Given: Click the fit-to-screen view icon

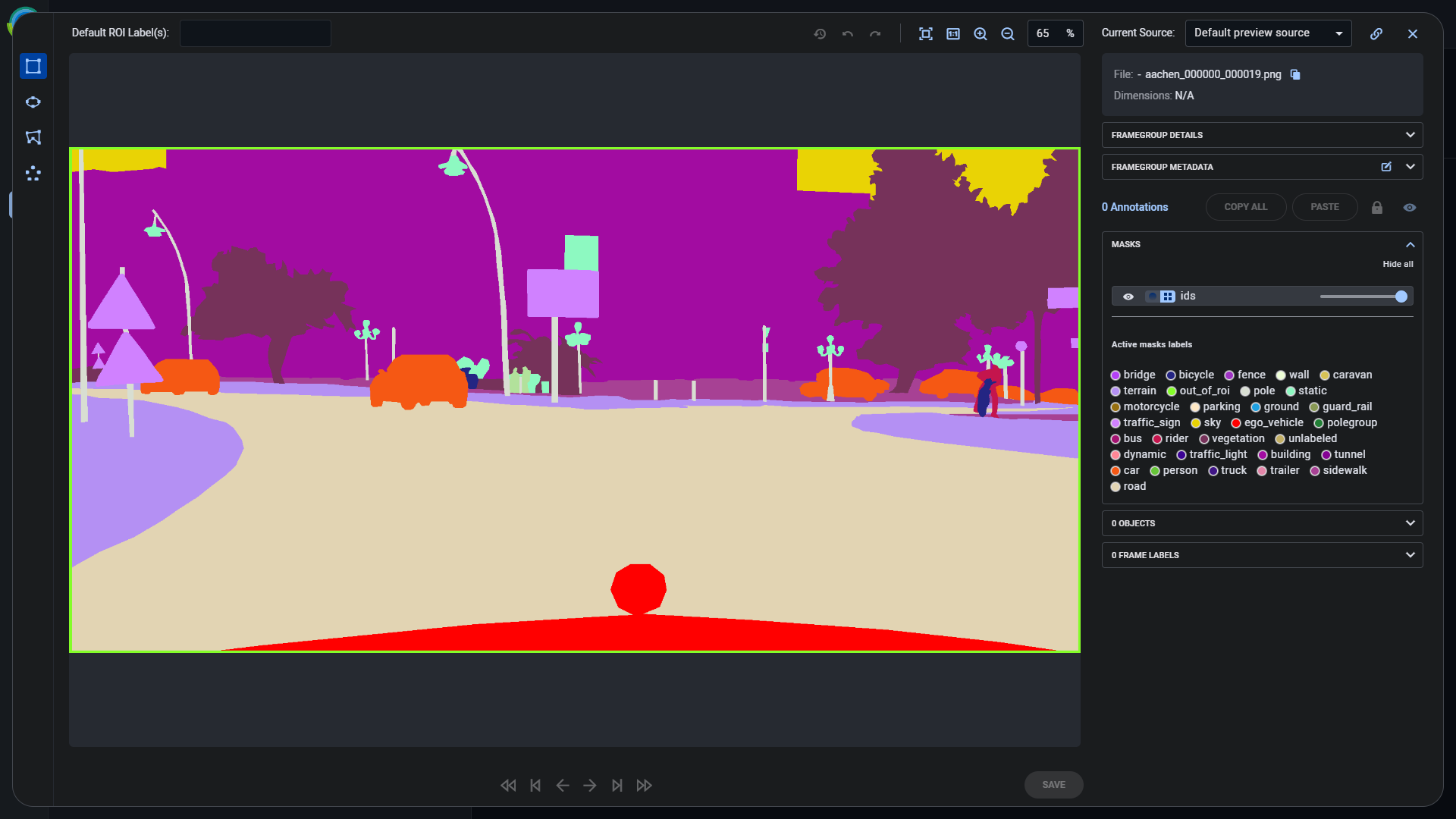Looking at the screenshot, I should click(x=924, y=33).
